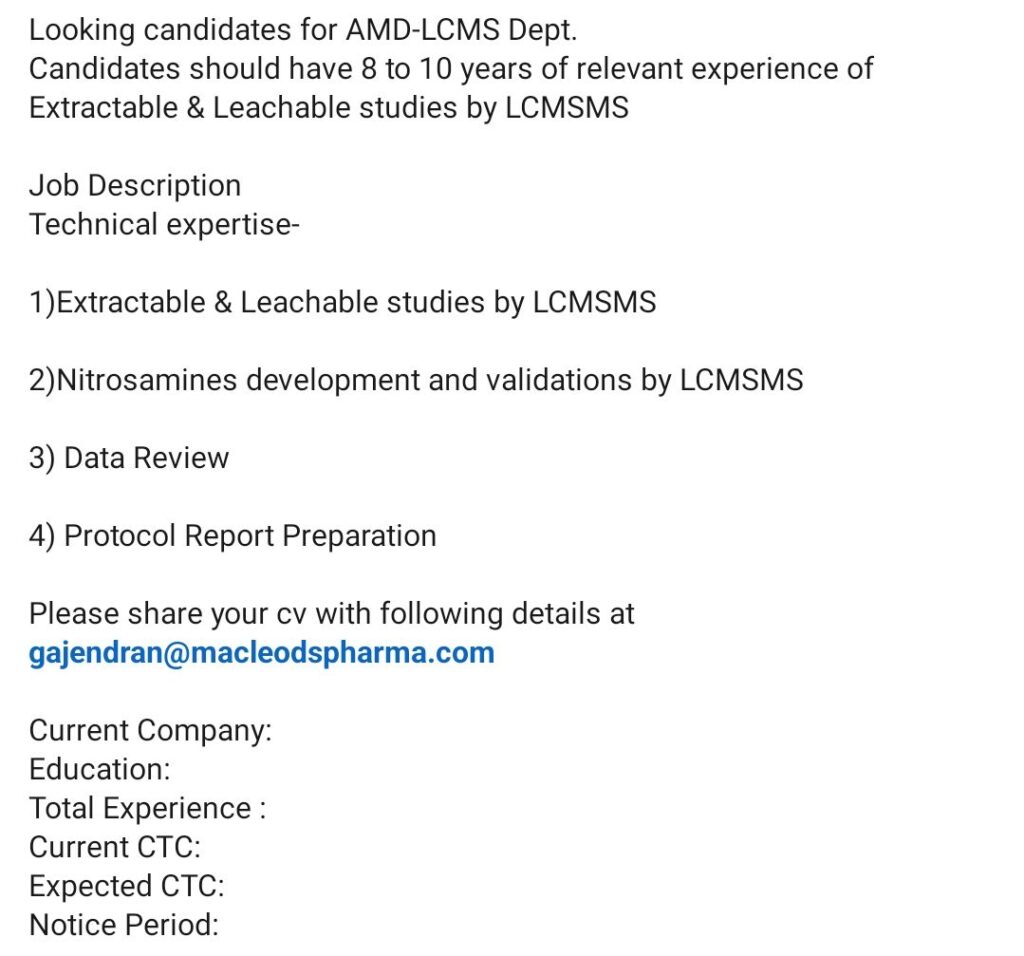Select the 'Expected CTC:' field label
Image resolution: width=1024 pixels, height=956 pixels.
point(127,886)
